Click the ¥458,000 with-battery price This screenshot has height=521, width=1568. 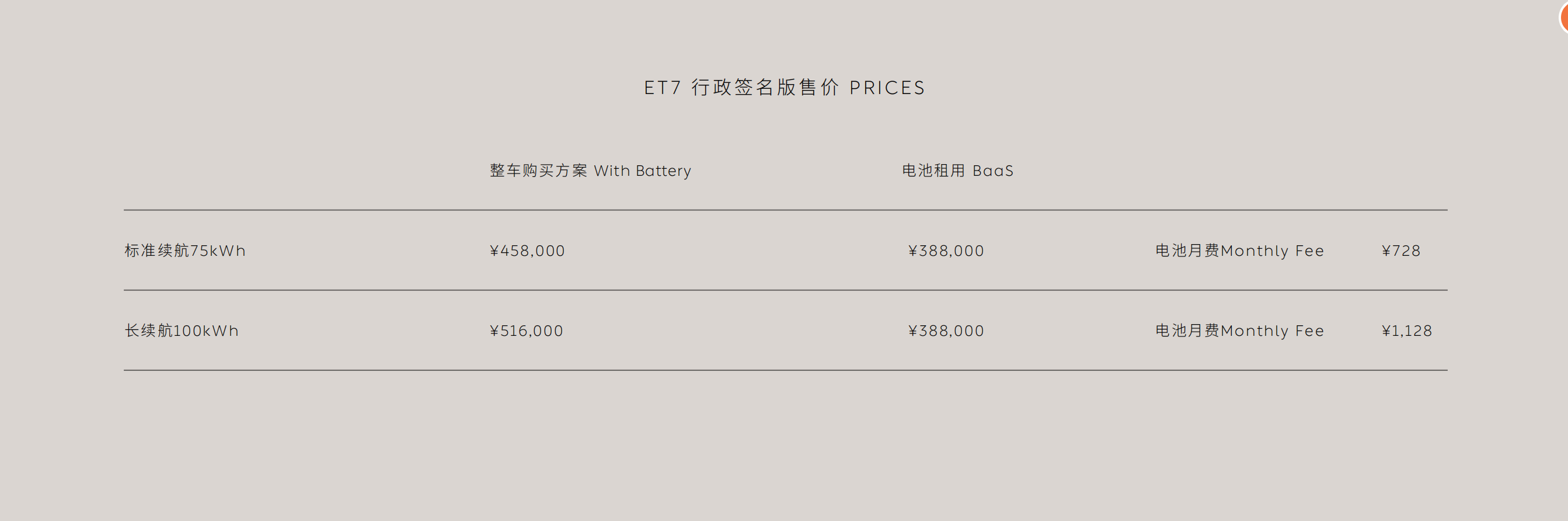527,251
